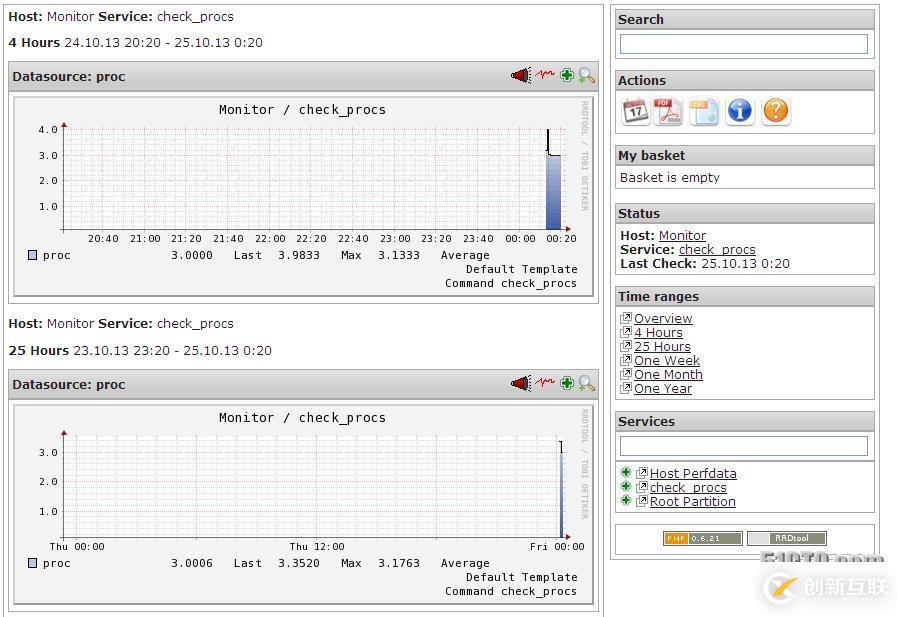Open the One Week time range link
898x617 pixels.
pos(667,360)
